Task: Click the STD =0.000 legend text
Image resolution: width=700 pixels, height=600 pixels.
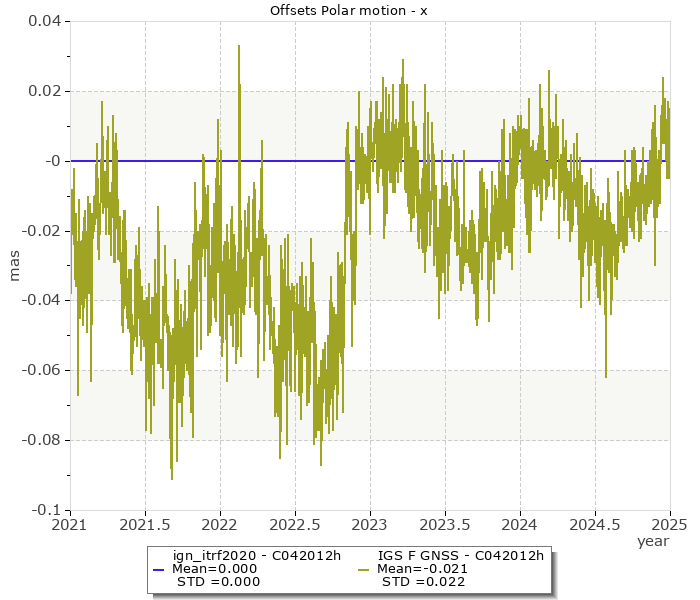Action: tap(218, 582)
